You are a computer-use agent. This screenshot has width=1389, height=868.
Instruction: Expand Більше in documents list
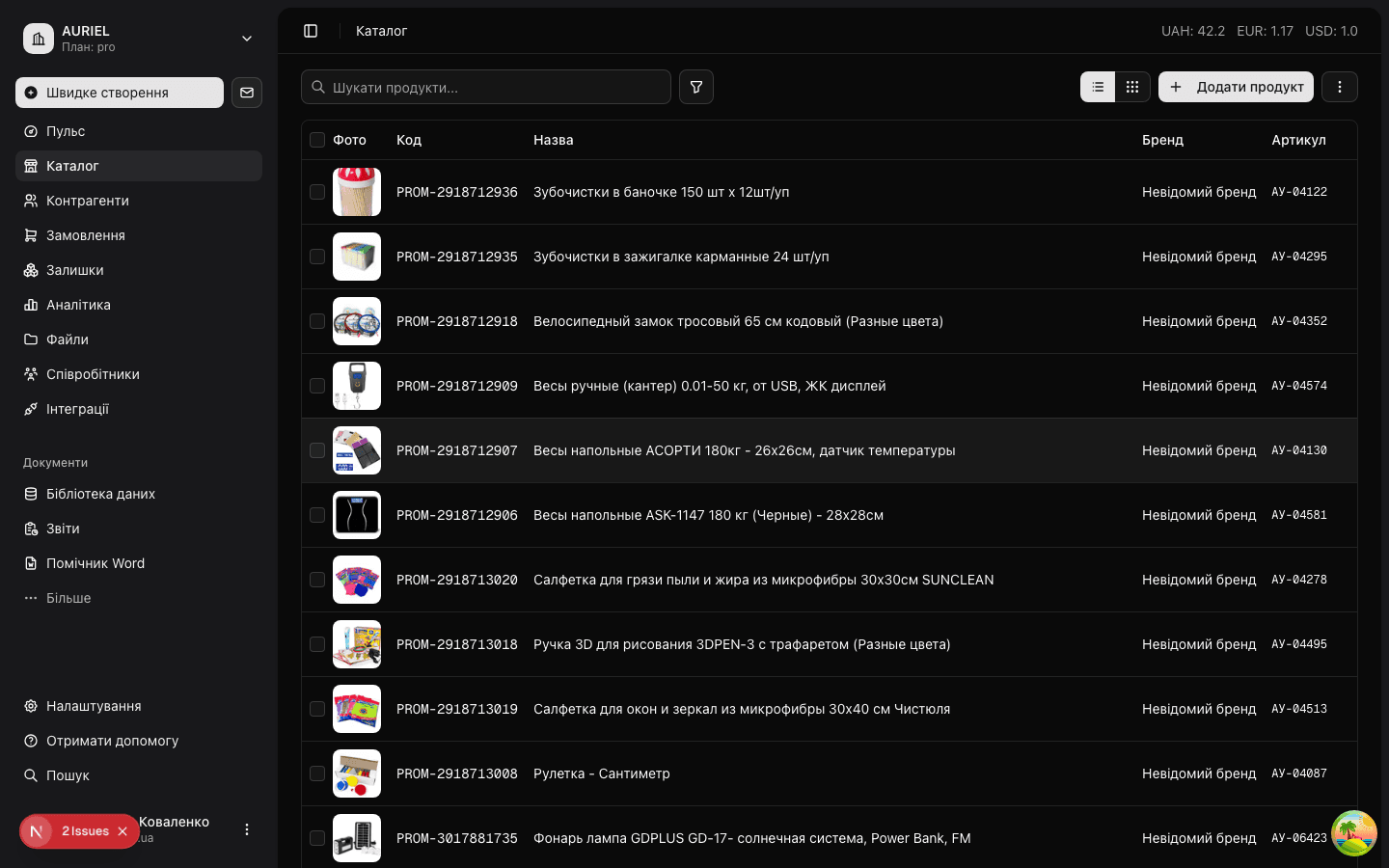(x=139, y=598)
